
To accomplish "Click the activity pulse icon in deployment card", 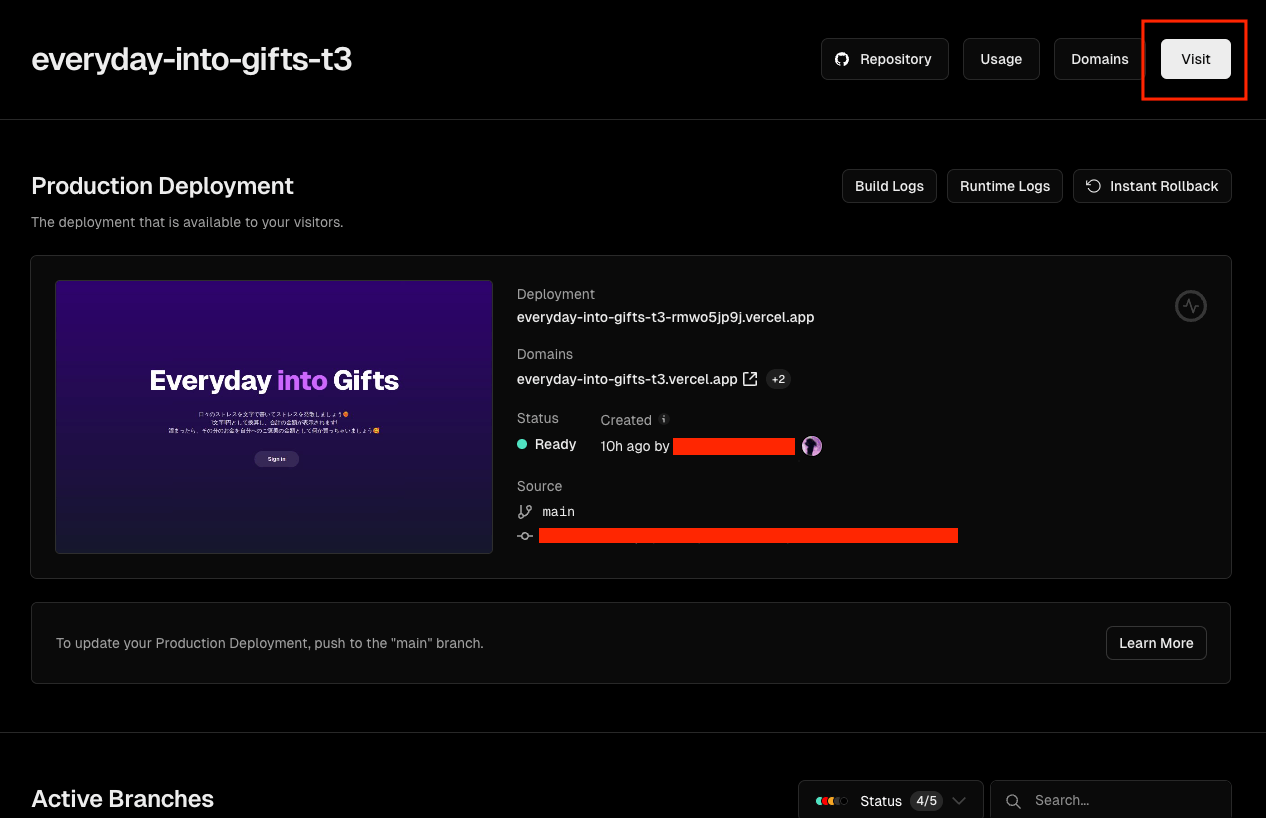I will pyautogui.click(x=1190, y=306).
